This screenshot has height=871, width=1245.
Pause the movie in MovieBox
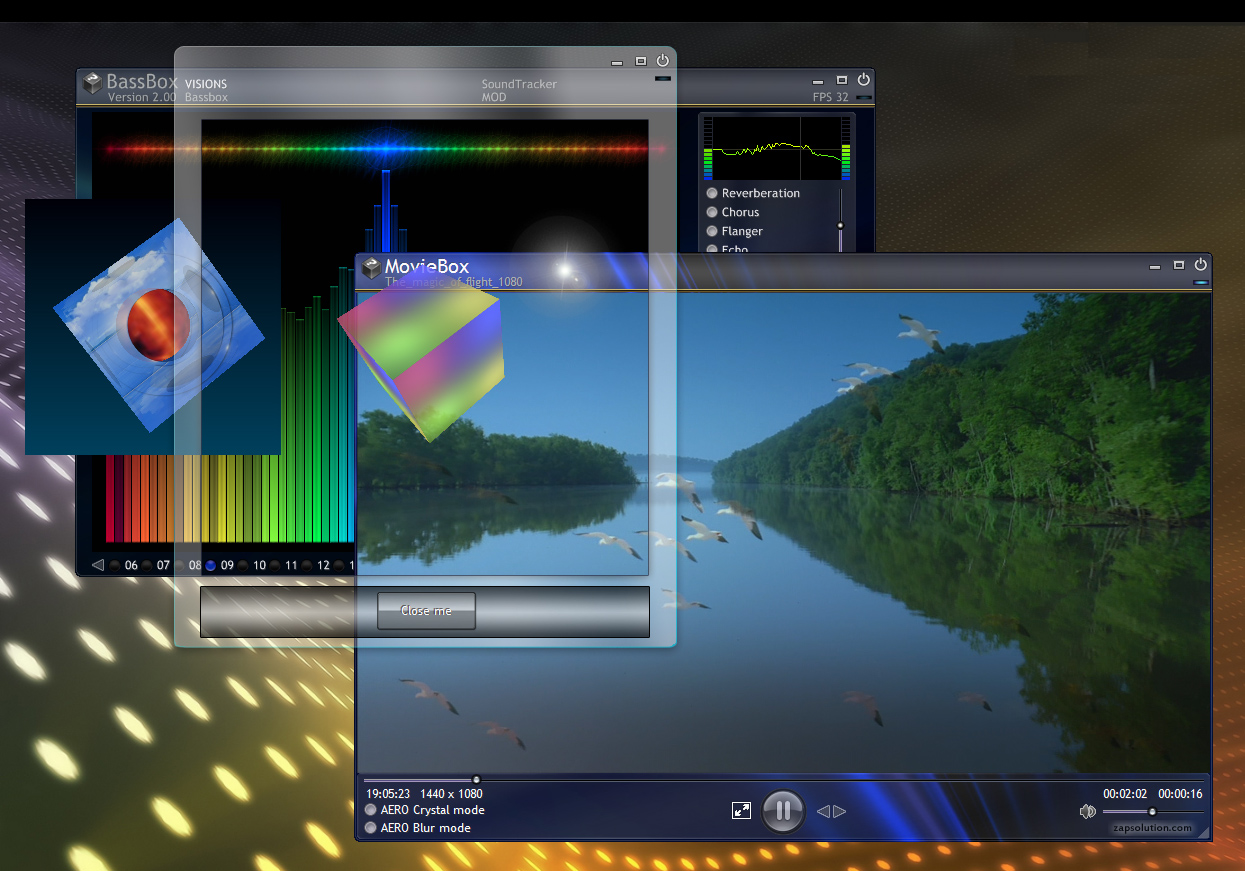pos(783,811)
